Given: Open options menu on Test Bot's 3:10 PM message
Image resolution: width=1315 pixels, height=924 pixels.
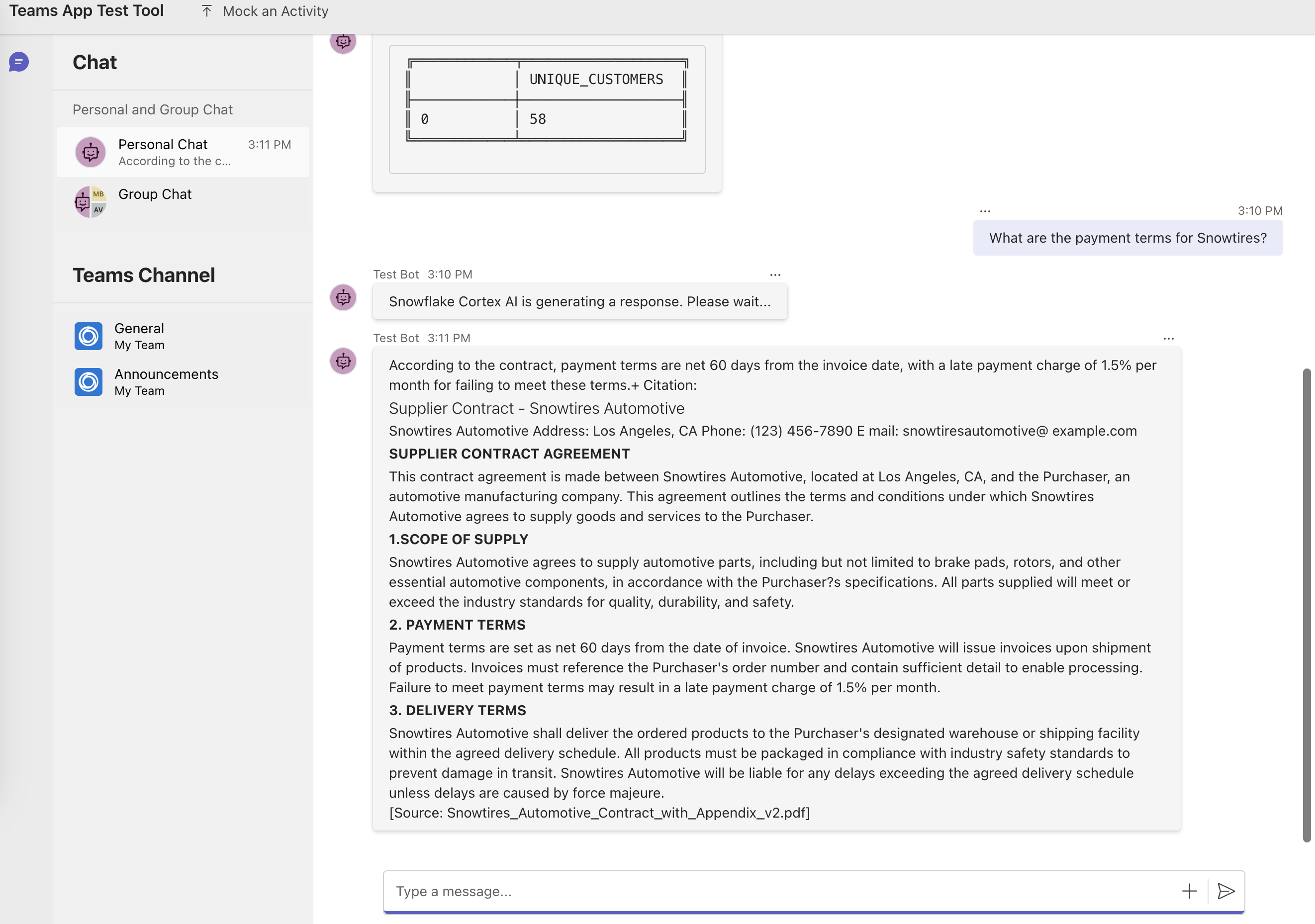Looking at the screenshot, I should click(x=775, y=275).
